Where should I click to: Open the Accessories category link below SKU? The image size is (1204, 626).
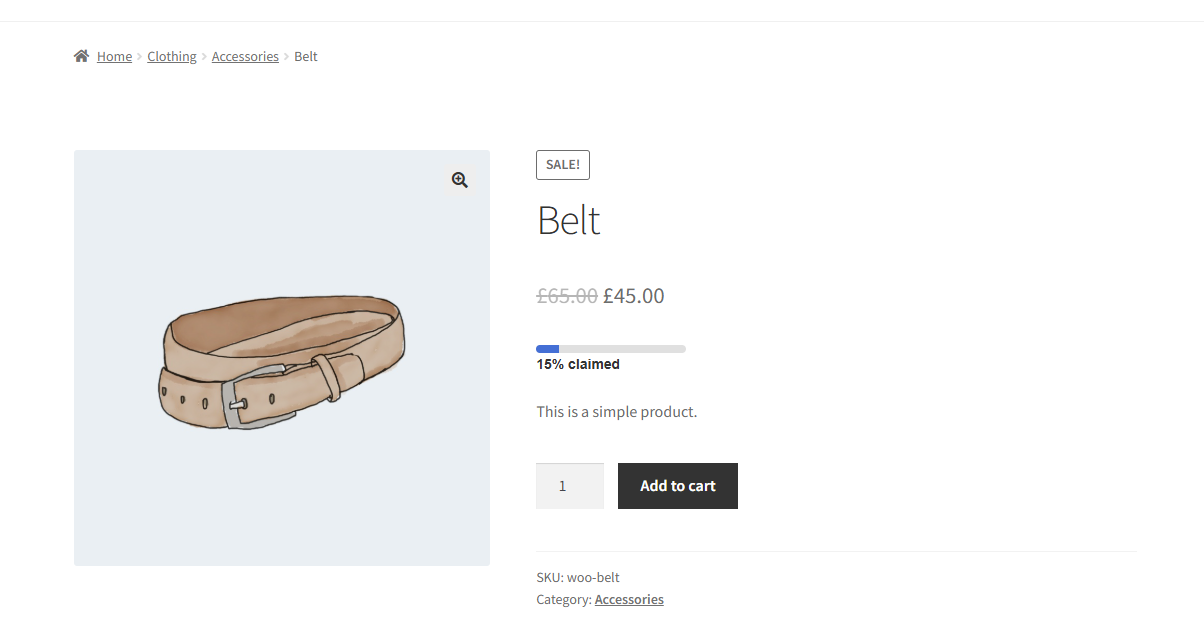[629, 600]
